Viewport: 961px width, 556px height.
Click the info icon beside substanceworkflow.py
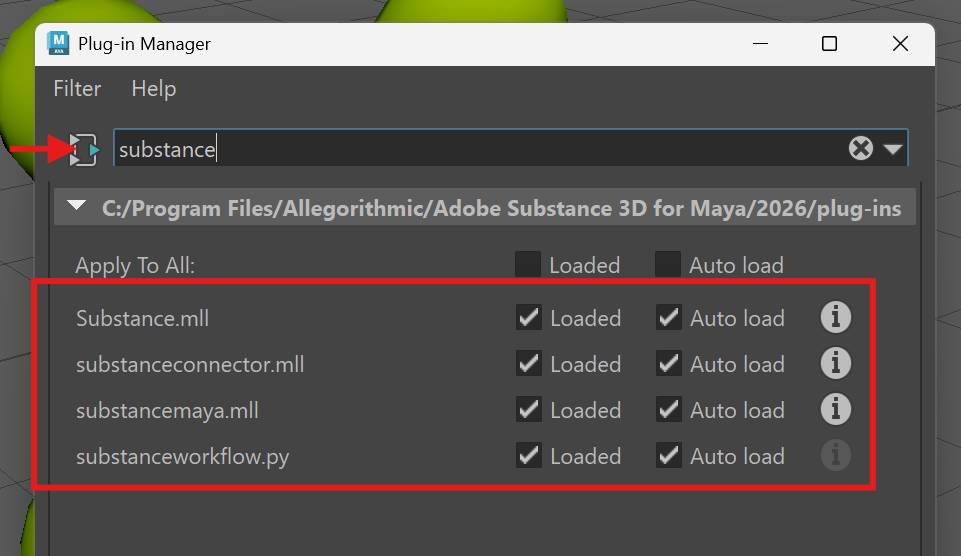835,456
